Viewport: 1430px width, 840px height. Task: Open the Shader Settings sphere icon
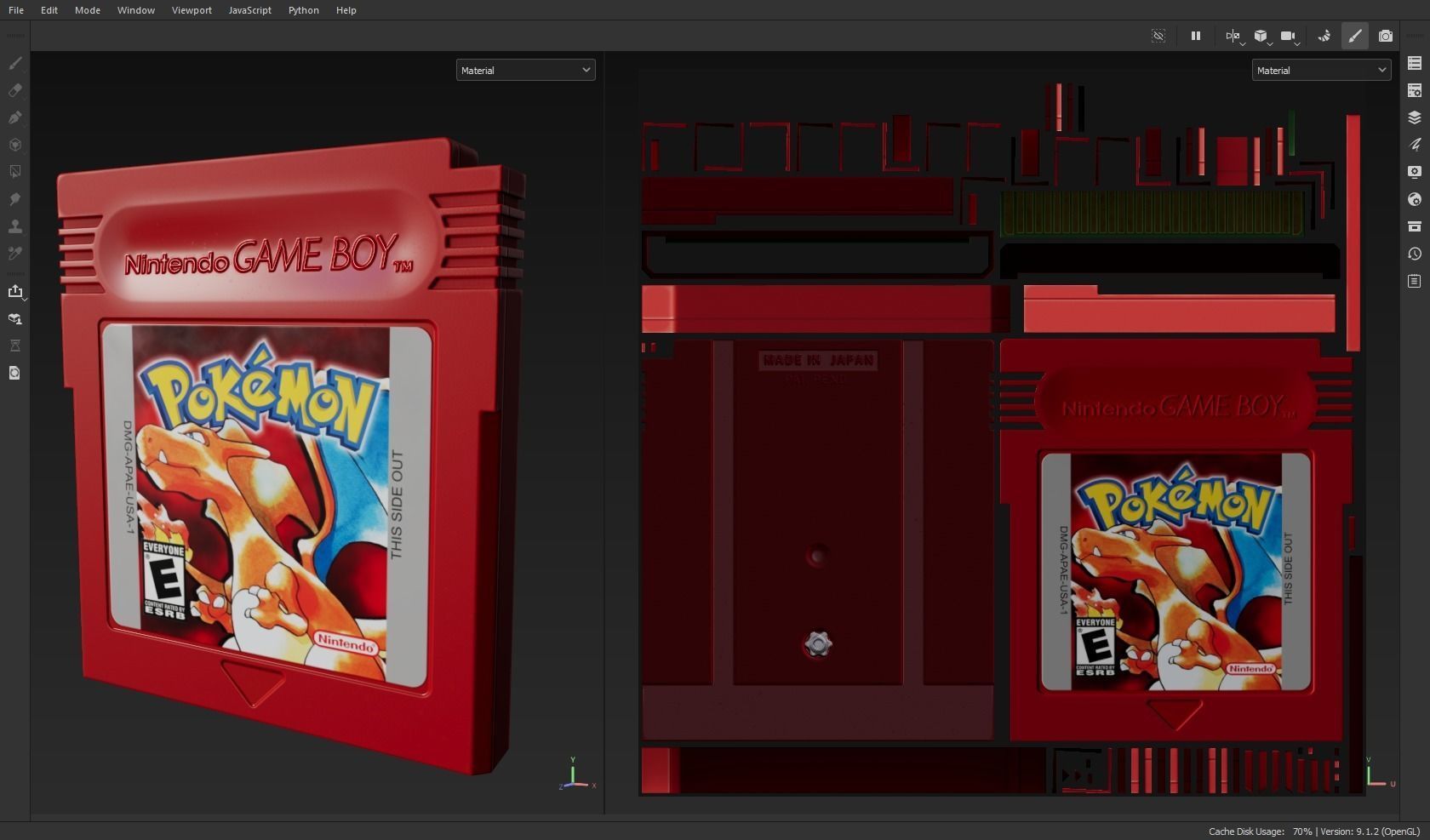(1415, 199)
